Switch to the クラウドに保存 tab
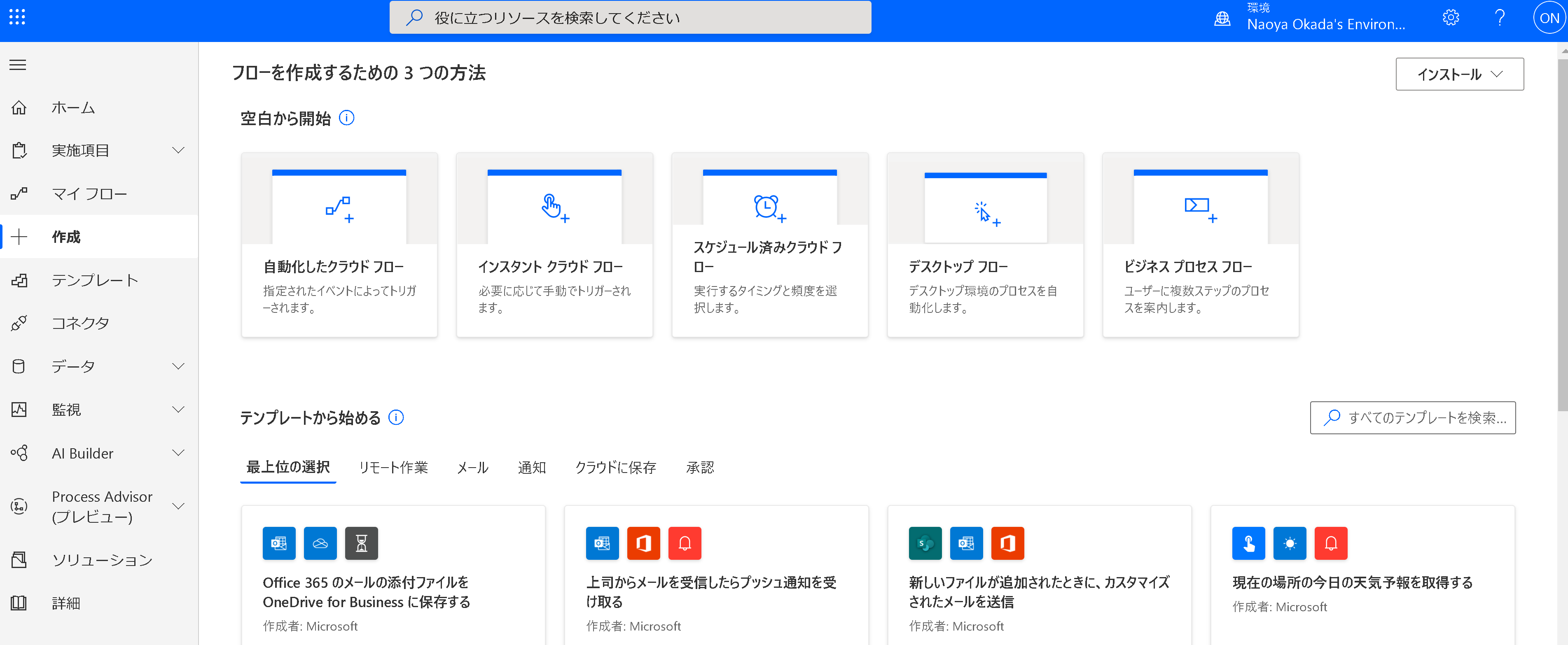Screen dimensions: 1568x645 coord(615,467)
